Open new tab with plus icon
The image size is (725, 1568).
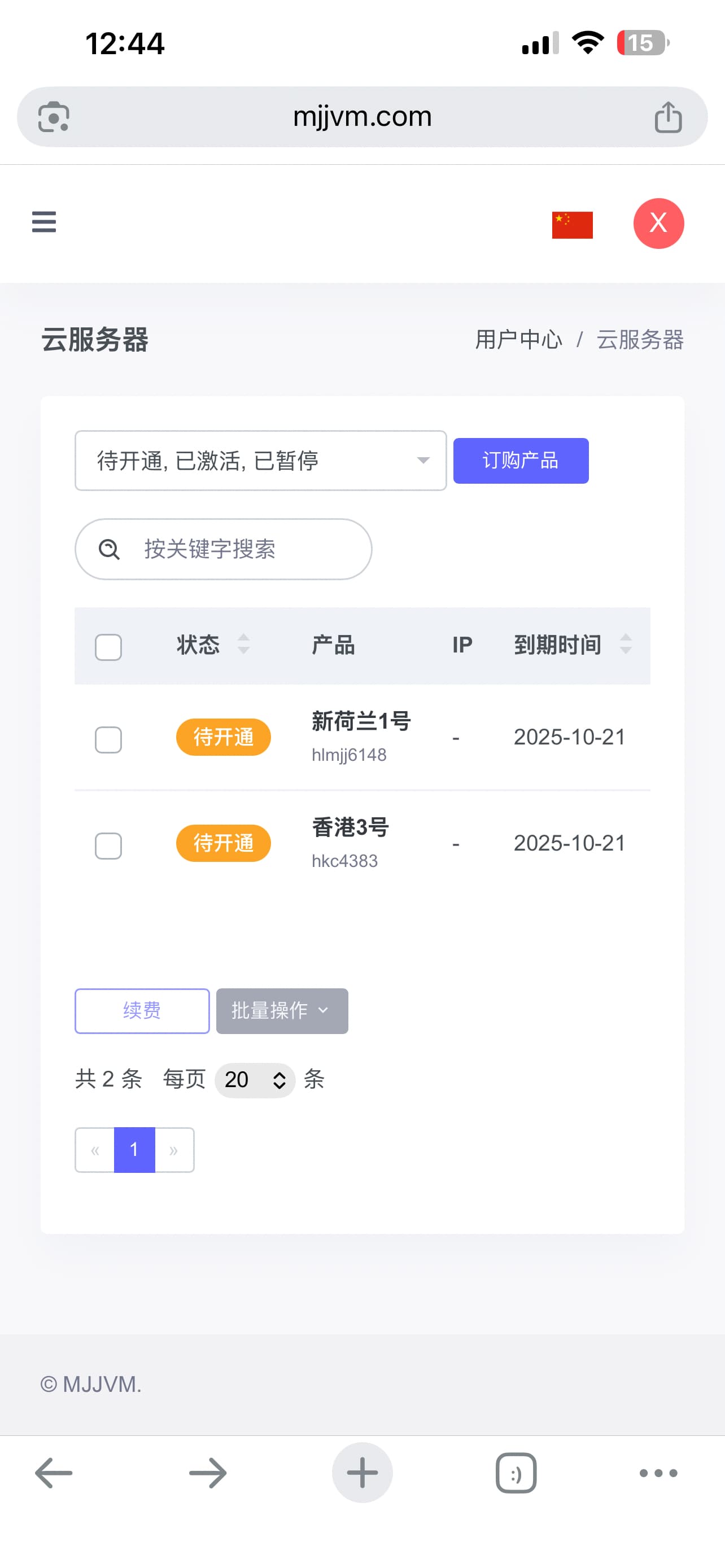(x=362, y=1473)
